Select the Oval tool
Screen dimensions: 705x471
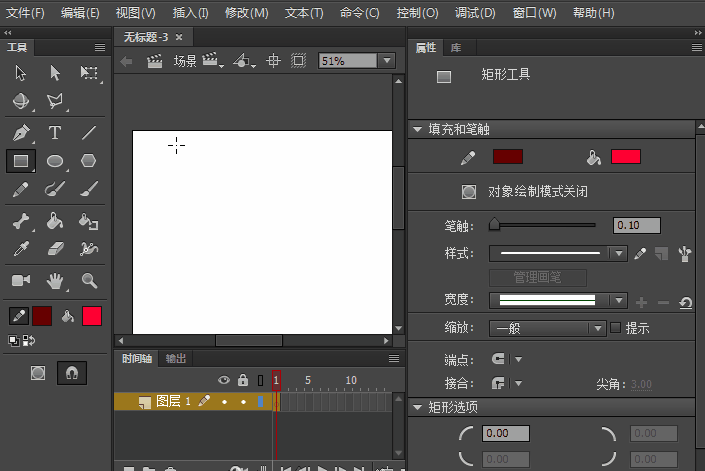55,161
